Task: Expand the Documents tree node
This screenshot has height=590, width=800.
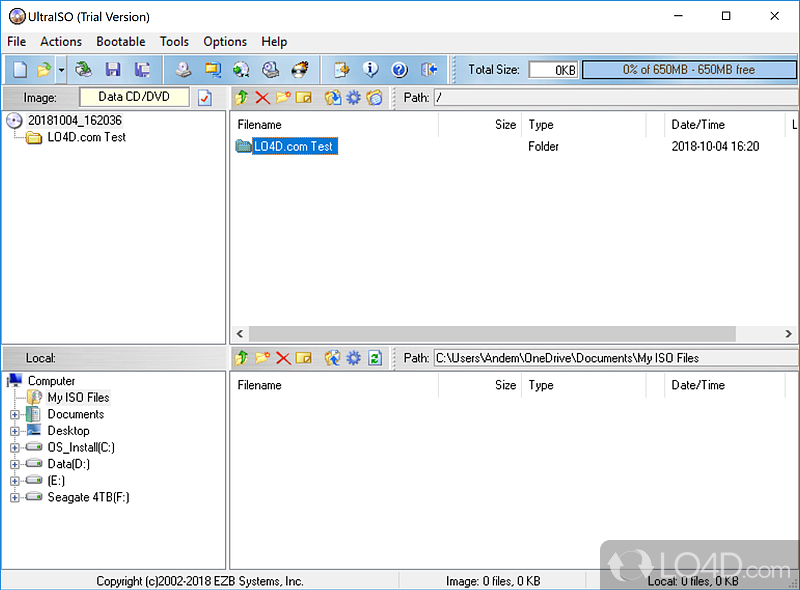Action: click(15, 414)
